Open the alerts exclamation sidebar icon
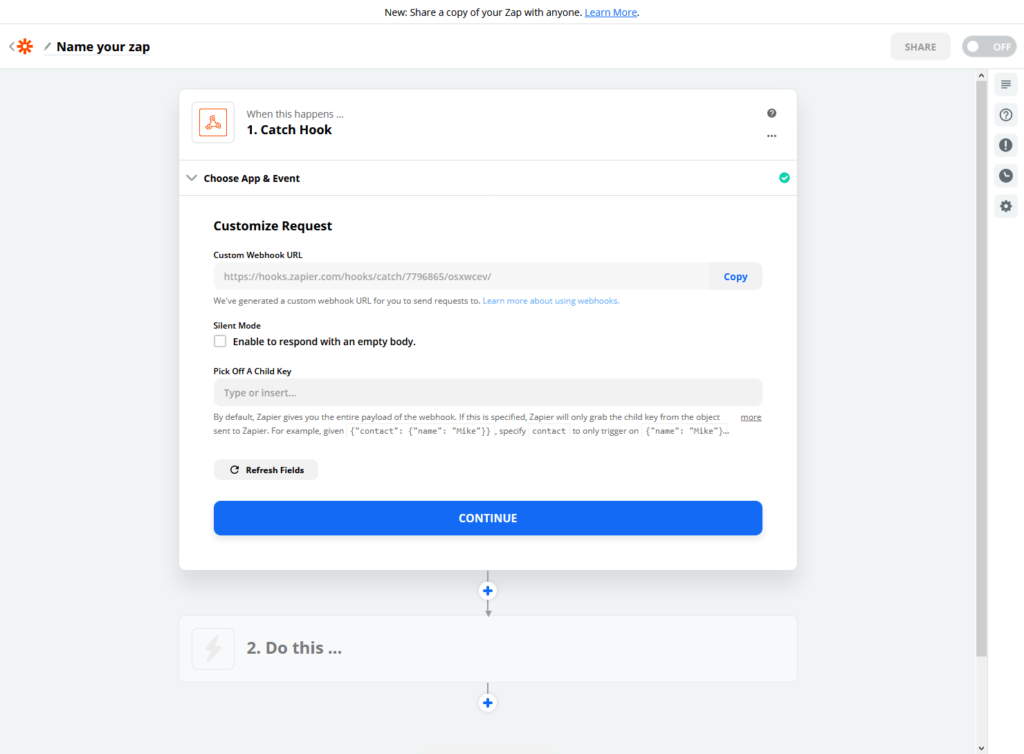This screenshot has height=754, width=1024. tap(1006, 145)
